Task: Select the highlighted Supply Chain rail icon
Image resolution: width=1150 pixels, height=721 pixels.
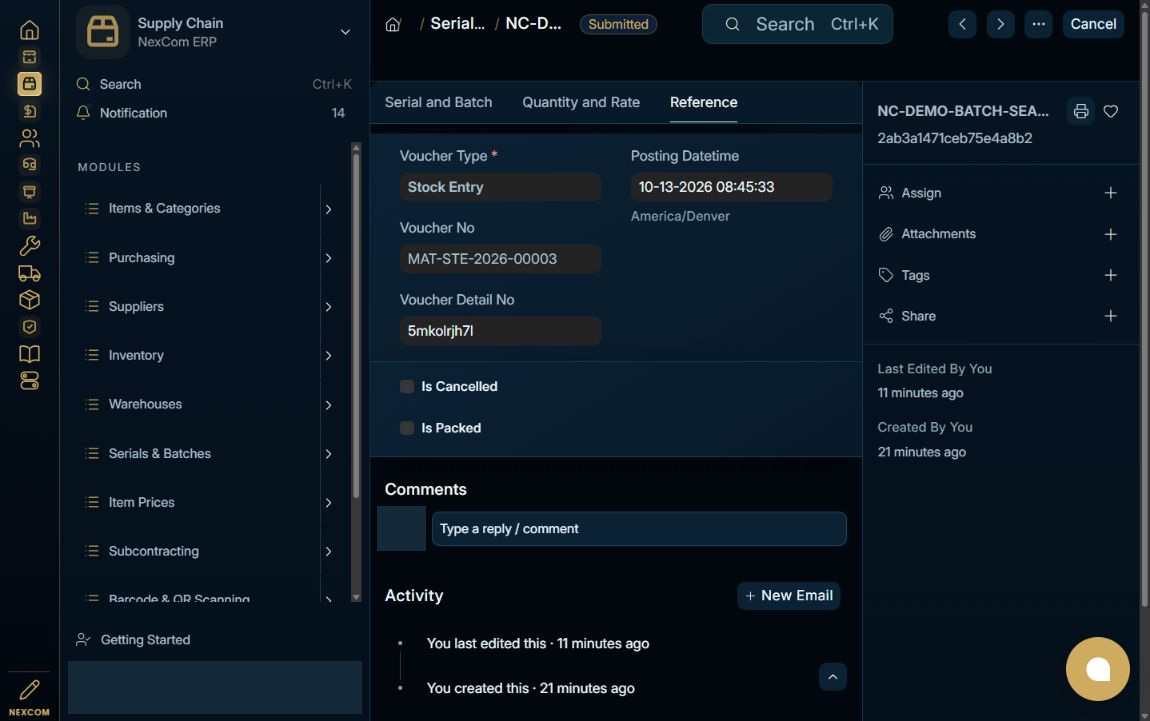Action: [x=29, y=84]
